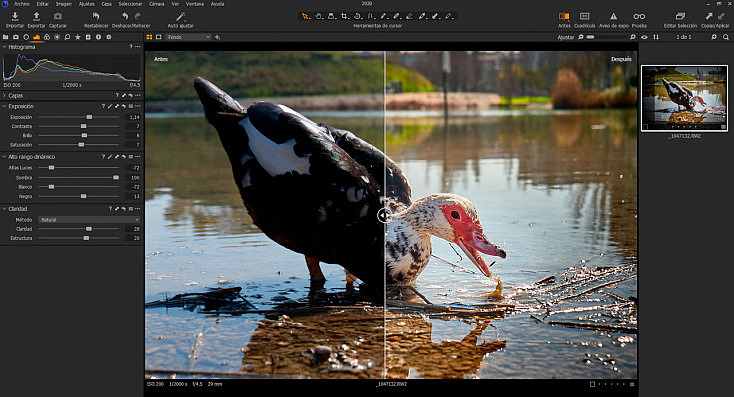Click the Exposición value field 1,14
Image resolution: width=734 pixels, height=397 pixels.
pos(133,117)
